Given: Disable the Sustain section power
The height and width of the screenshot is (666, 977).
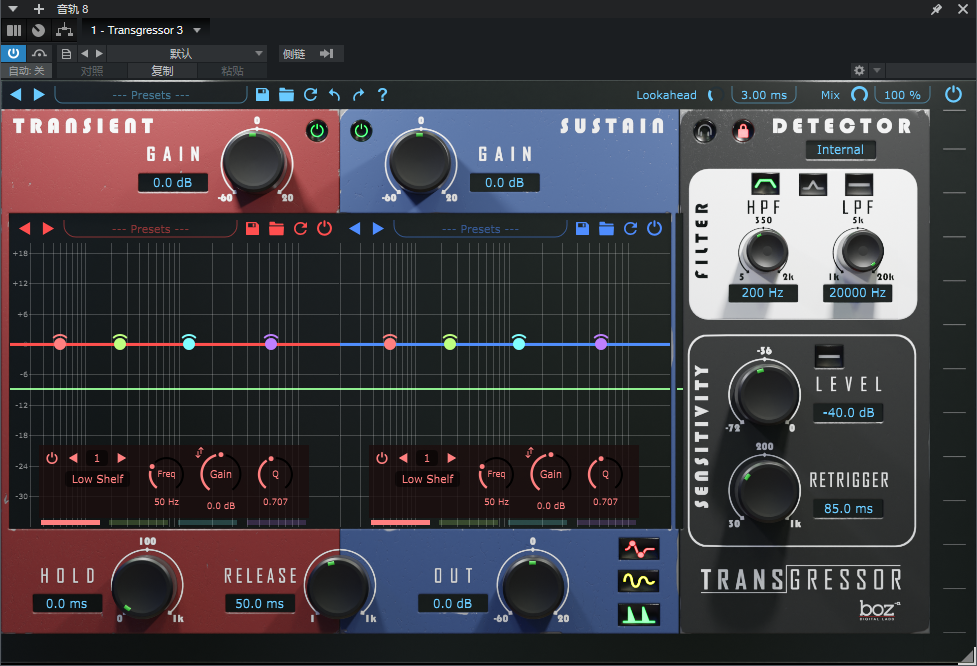Looking at the screenshot, I should pos(361,131).
